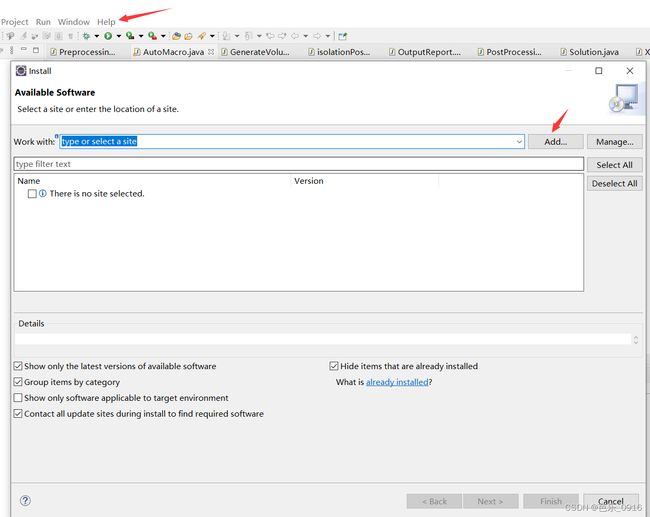Switch to the GenerateVolu... editor tab
The image size is (650, 517).
[x=255, y=52]
